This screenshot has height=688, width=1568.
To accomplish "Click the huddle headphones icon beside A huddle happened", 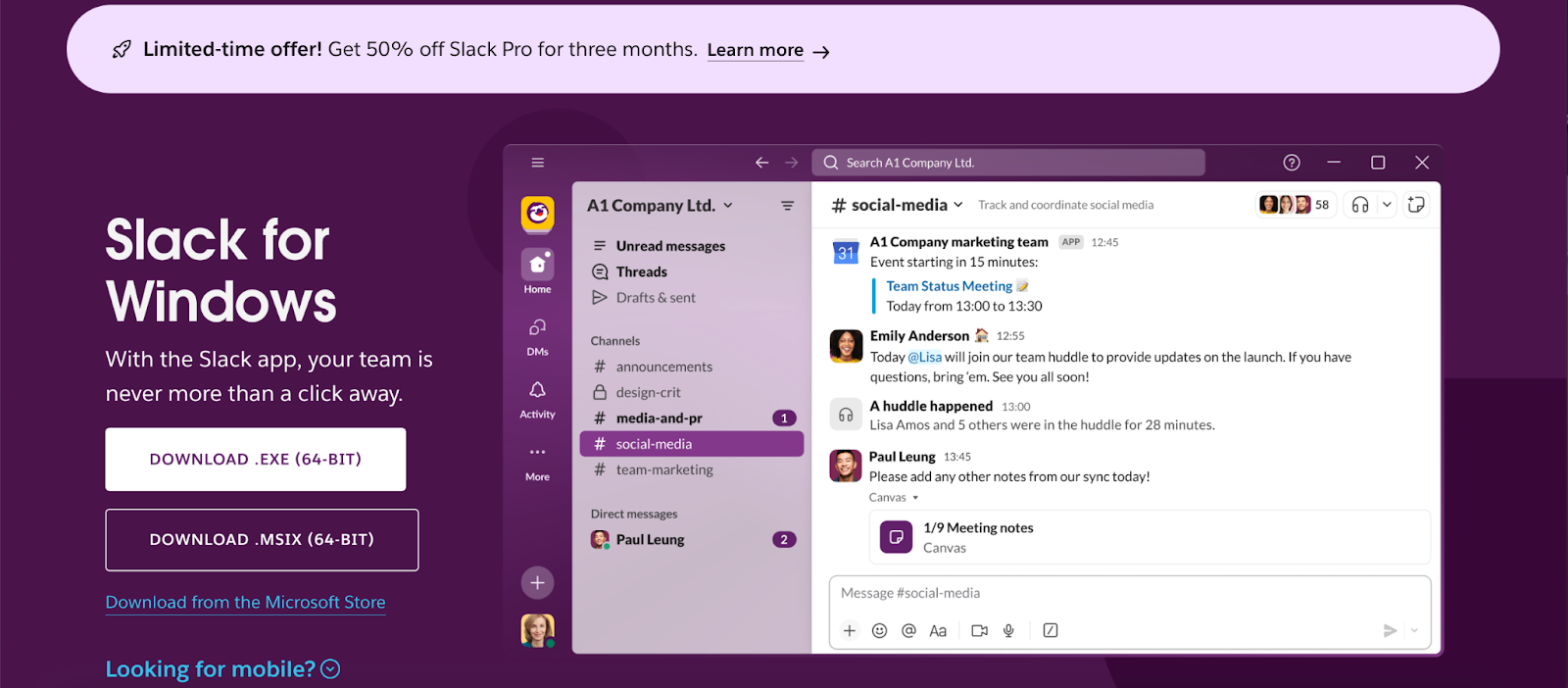I will [x=846, y=415].
